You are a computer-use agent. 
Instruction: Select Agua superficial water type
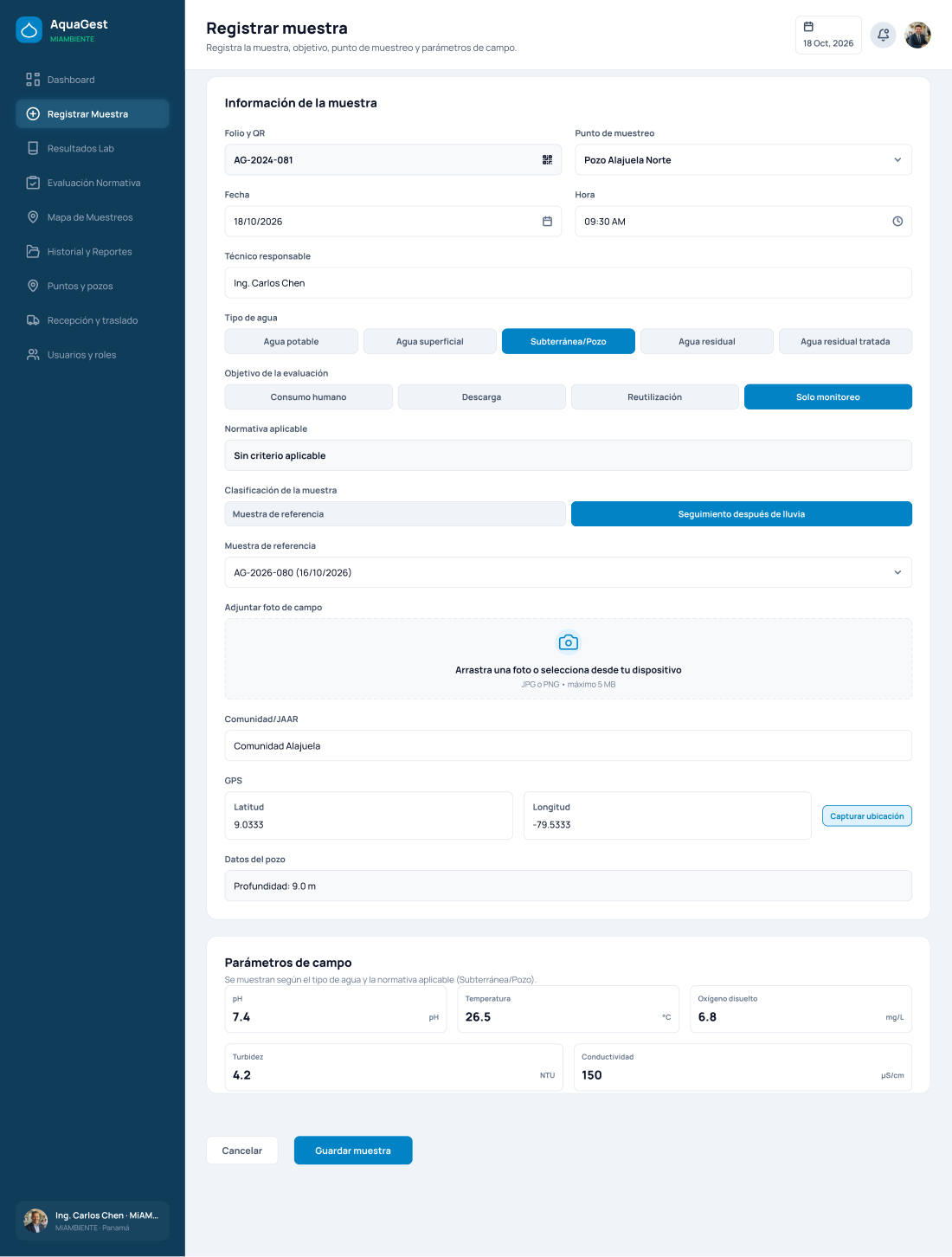[430, 342]
